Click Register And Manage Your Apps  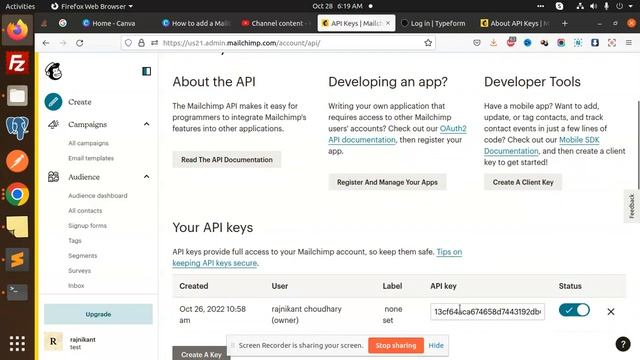(387, 182)
